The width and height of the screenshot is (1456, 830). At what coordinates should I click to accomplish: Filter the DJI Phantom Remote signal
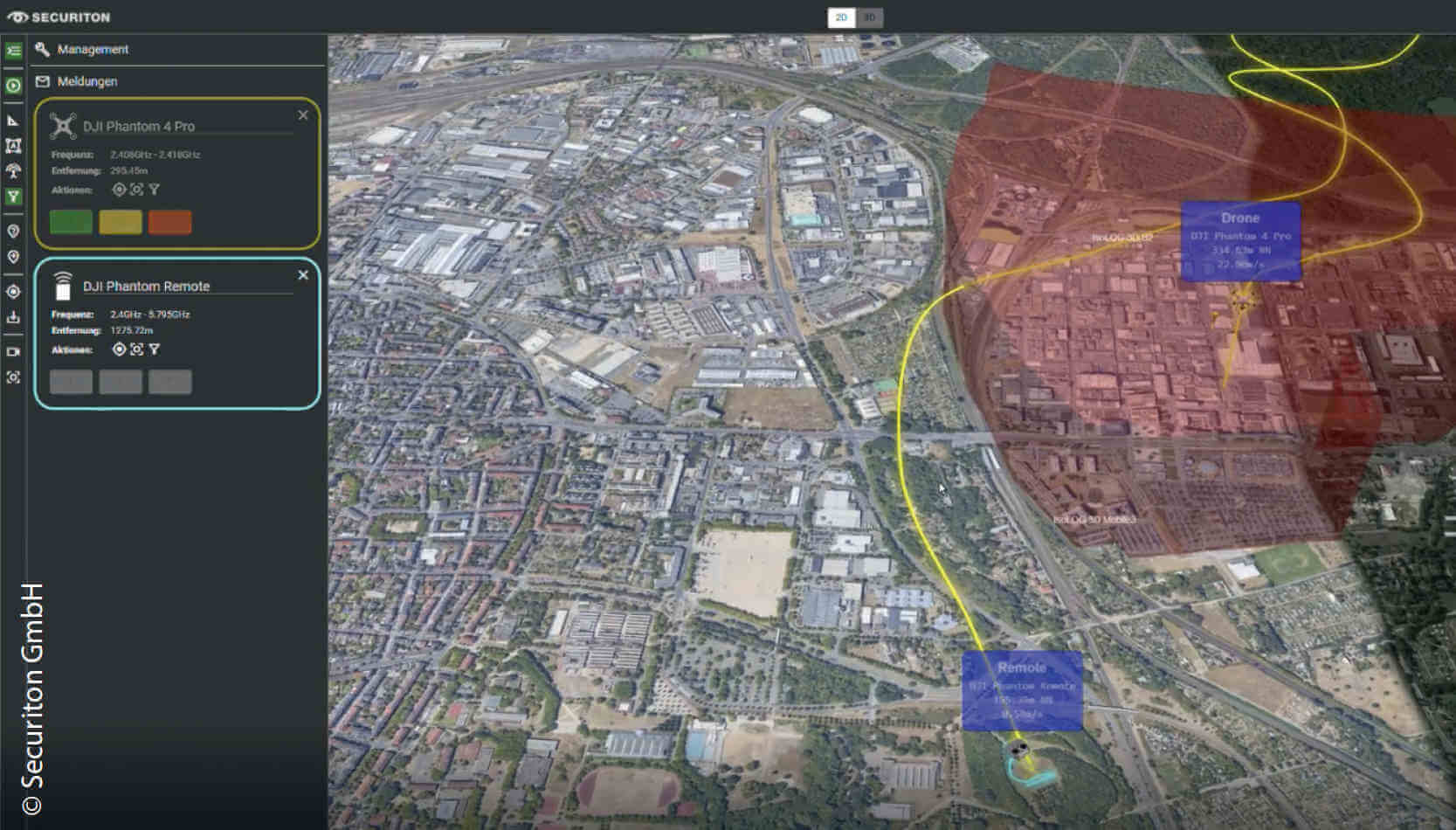pos(155,349)
